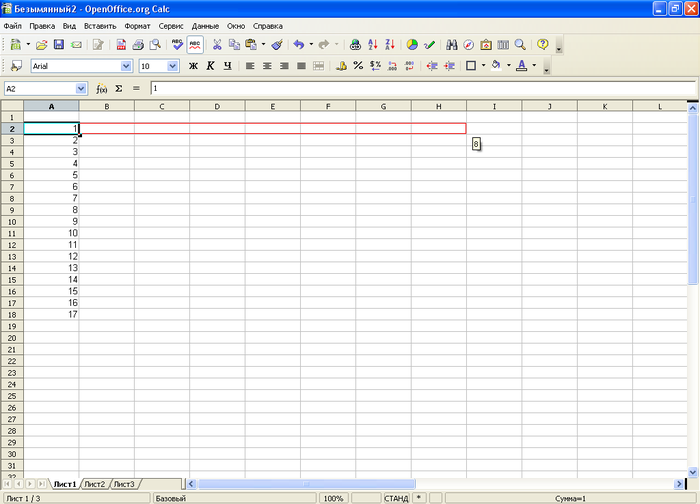Export directly as PDF icon
The width and height of the screenshot is (700, 504).
121,45
